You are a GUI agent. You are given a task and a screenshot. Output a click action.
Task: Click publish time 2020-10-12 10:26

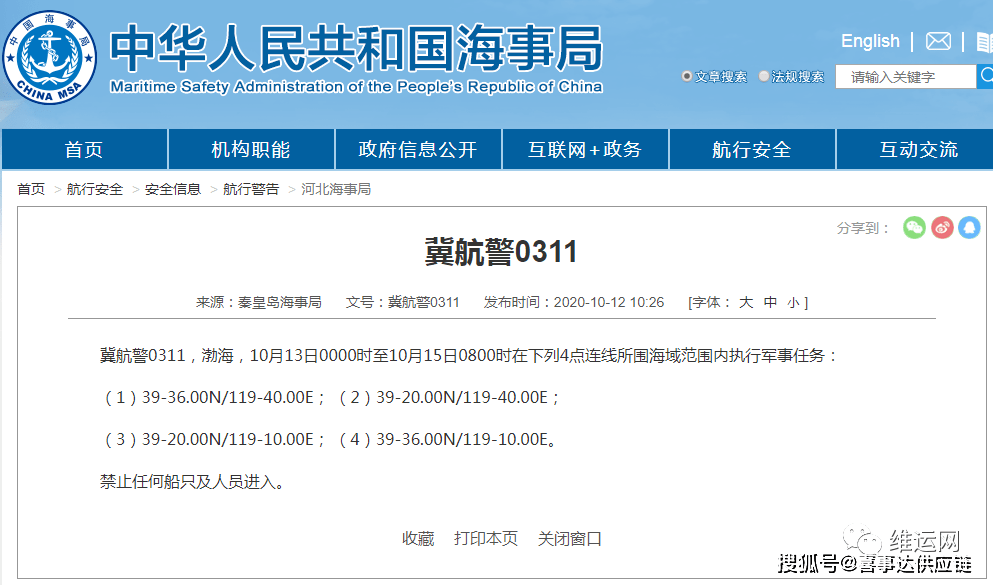[609, 303]
